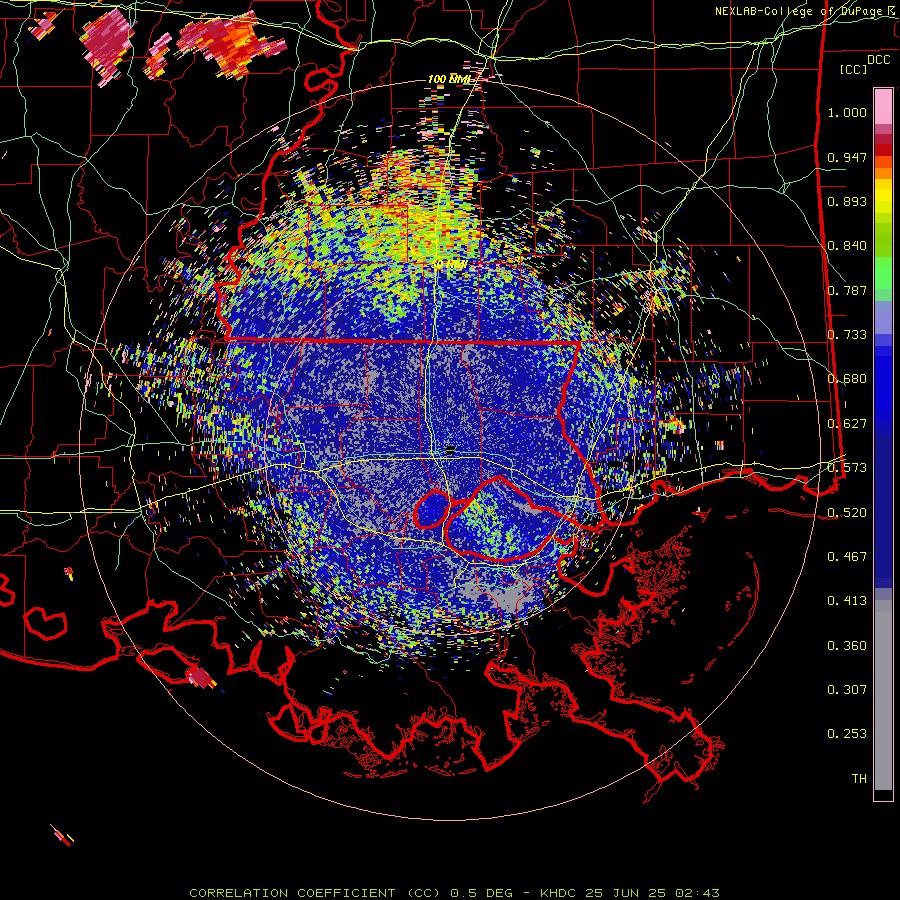Pick the pink segment of the color bar
This screenshot has width=900, height=900.
[883, 106]
